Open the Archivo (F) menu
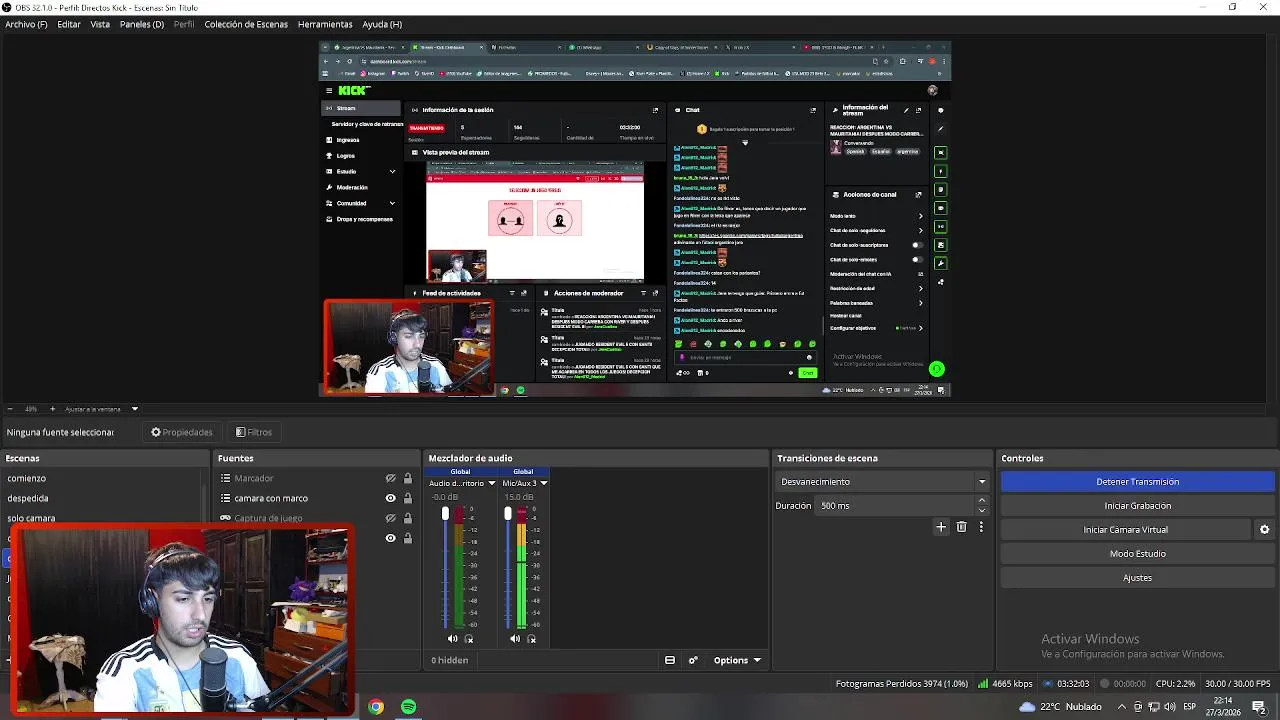 tap(26, 24)
